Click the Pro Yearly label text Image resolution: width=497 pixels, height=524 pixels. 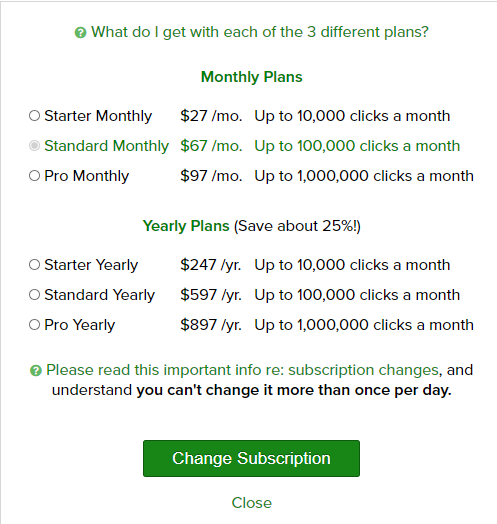tap(80, 325)
